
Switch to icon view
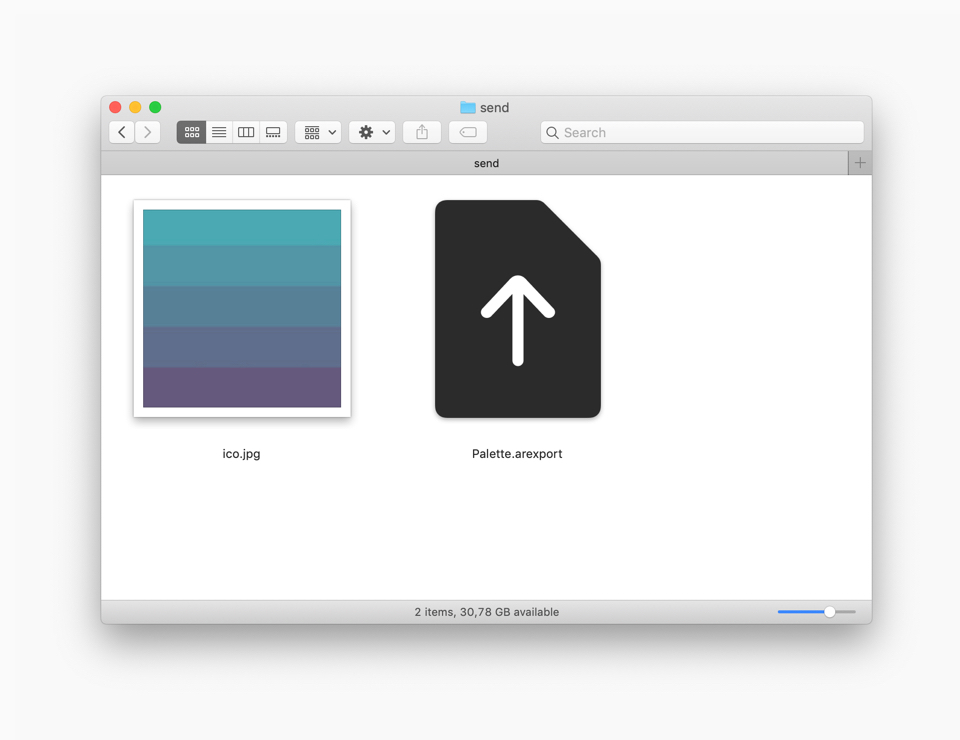click(x=192, y=132)
